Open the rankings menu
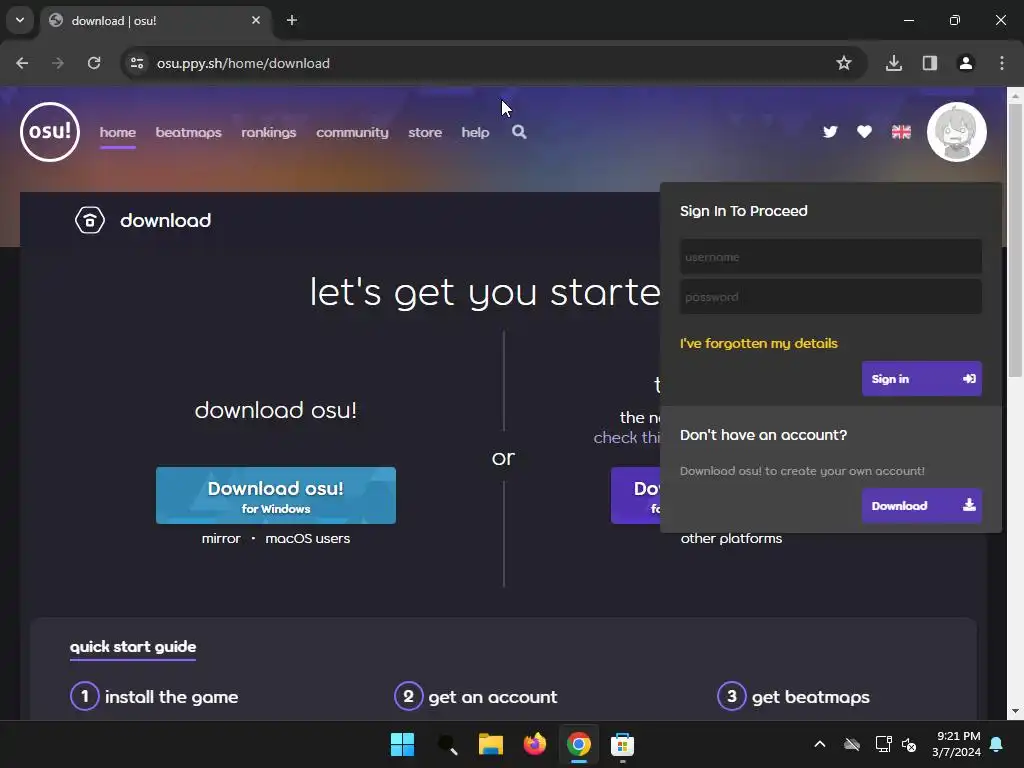 [x=269, y=133]
